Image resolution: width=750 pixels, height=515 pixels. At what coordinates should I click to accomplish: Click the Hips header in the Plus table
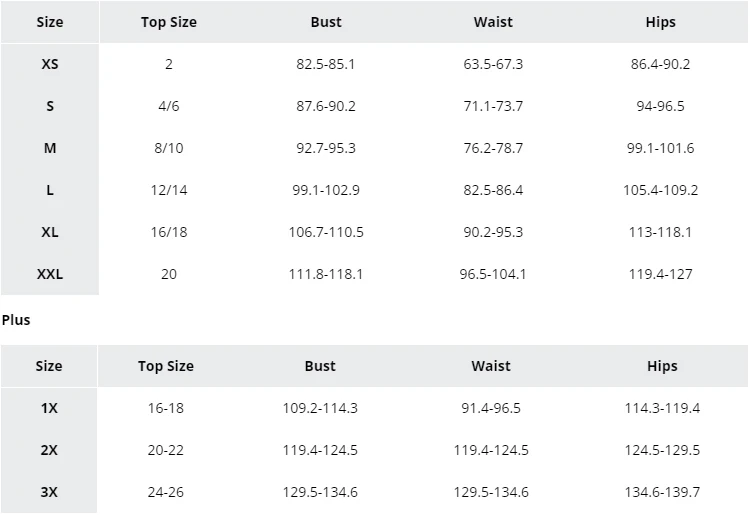click(662, 366)
